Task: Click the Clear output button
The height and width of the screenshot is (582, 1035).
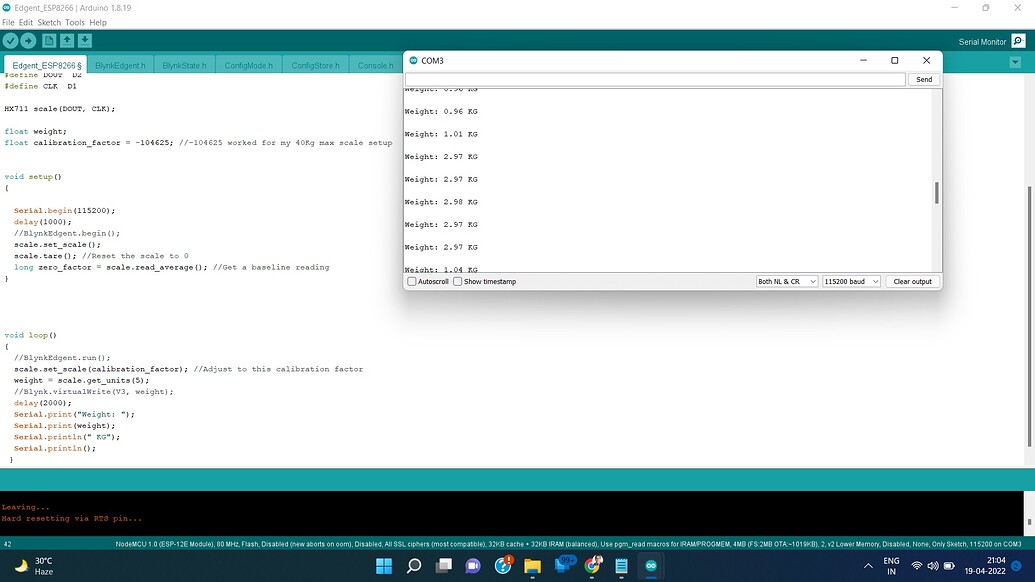Action: (912, 282)
